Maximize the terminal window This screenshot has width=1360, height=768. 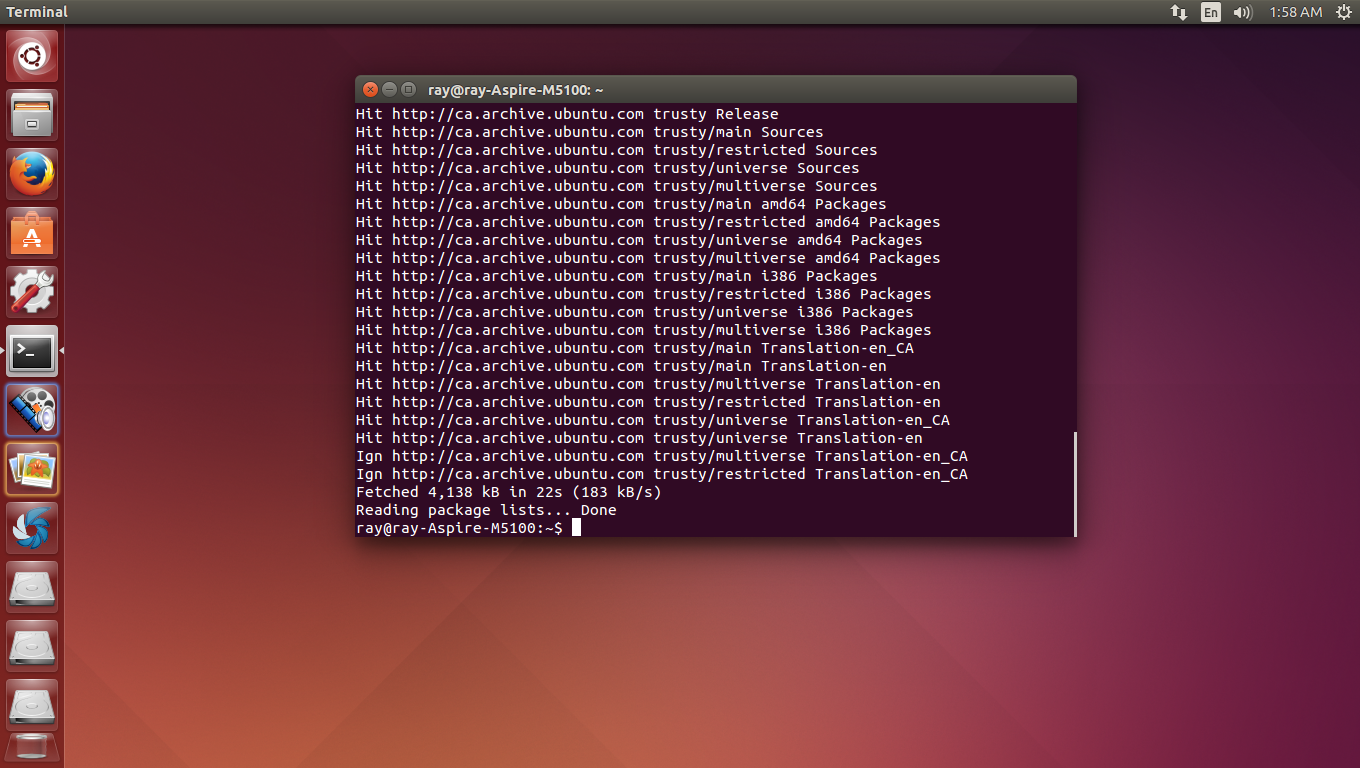point(408,89)
